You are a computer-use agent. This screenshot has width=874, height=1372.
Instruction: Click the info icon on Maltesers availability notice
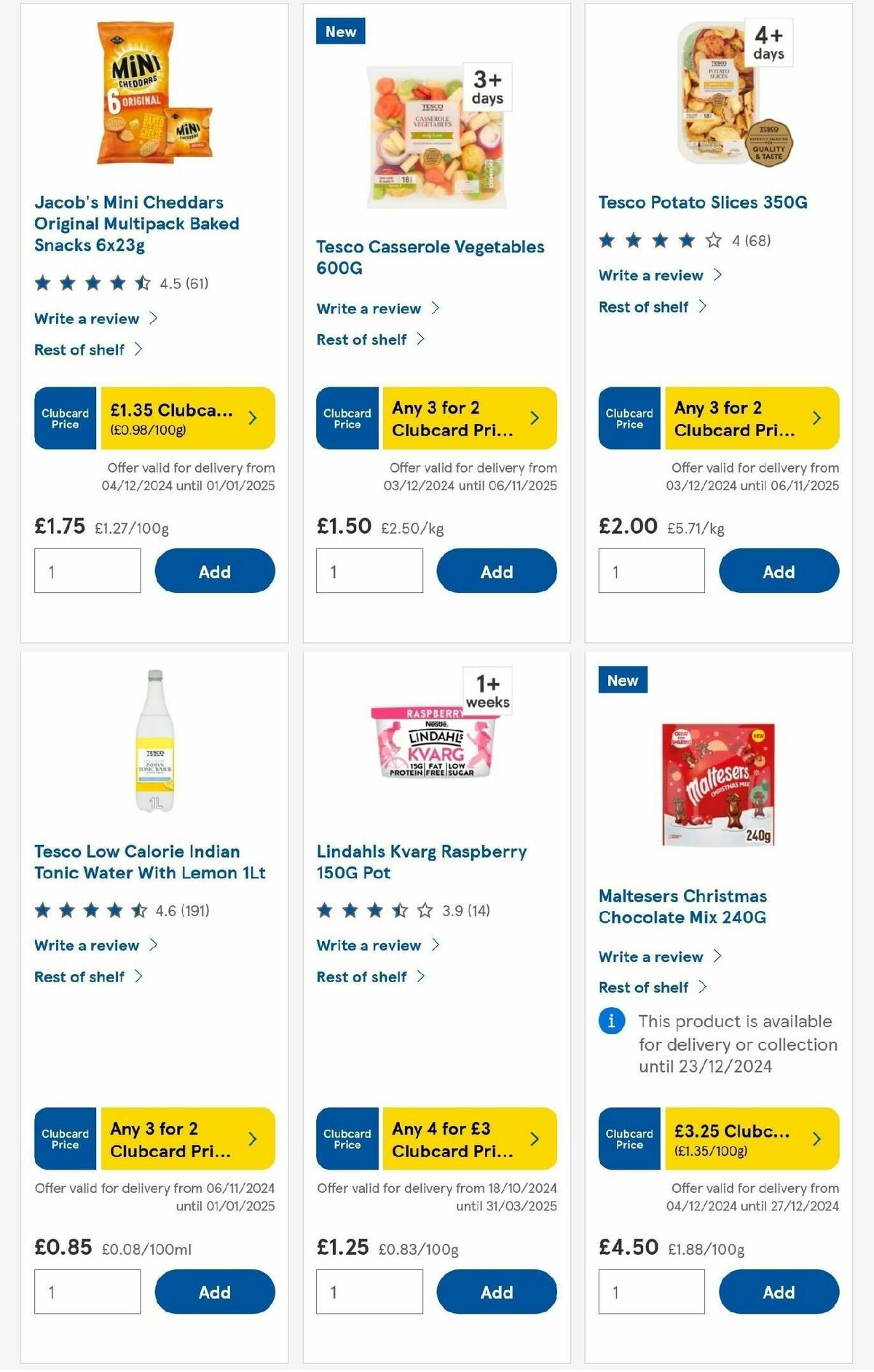(x=610, y=1022)
